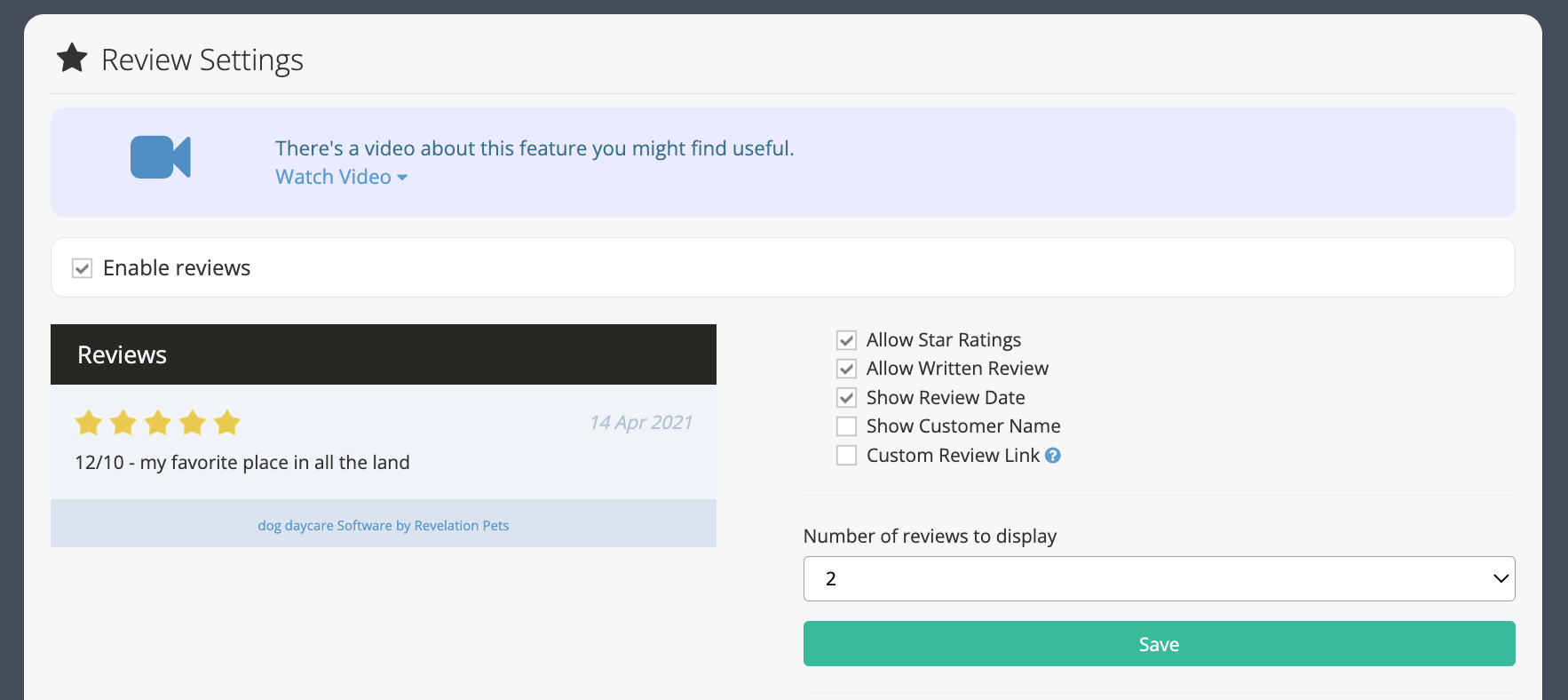Click the green Save button
The width and height of the screenshot is (1568, 700).
[x=1159, y=644]
